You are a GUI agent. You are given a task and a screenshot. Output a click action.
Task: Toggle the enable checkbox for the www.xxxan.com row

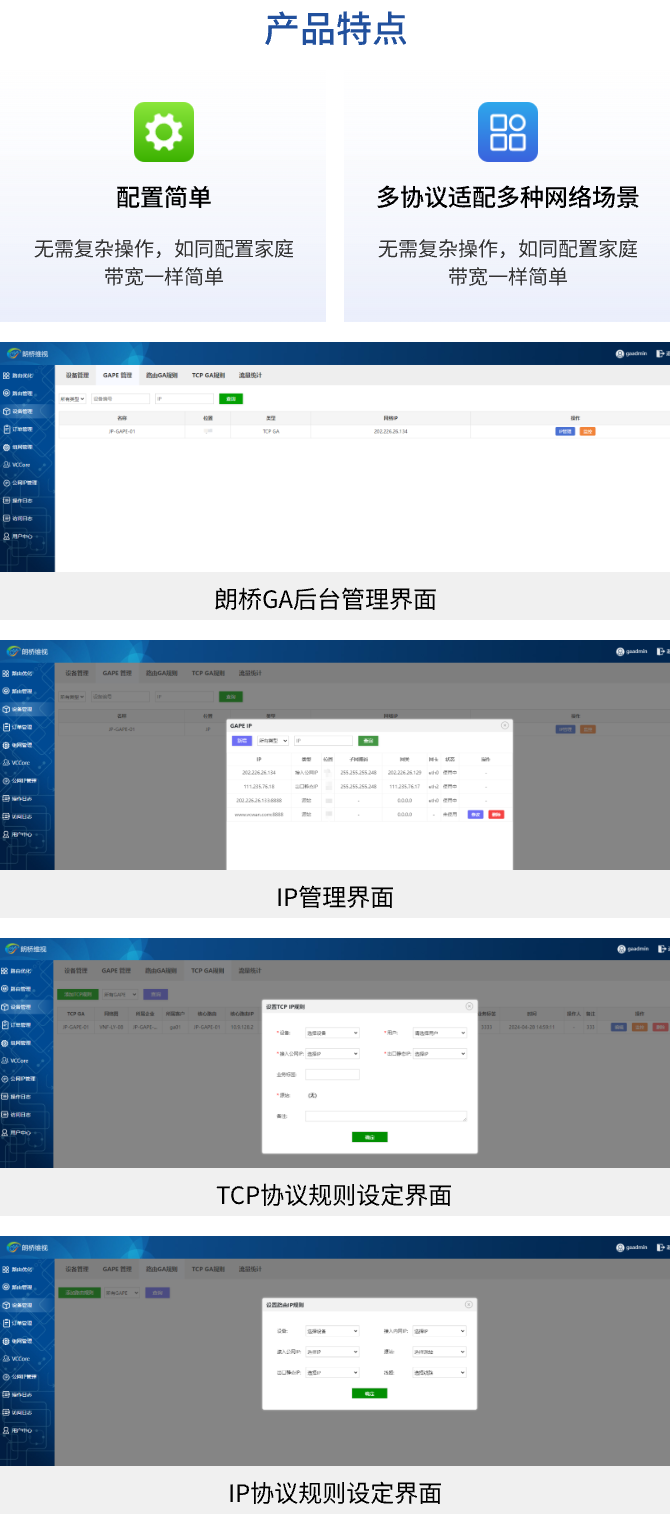[x=328, y=814]
